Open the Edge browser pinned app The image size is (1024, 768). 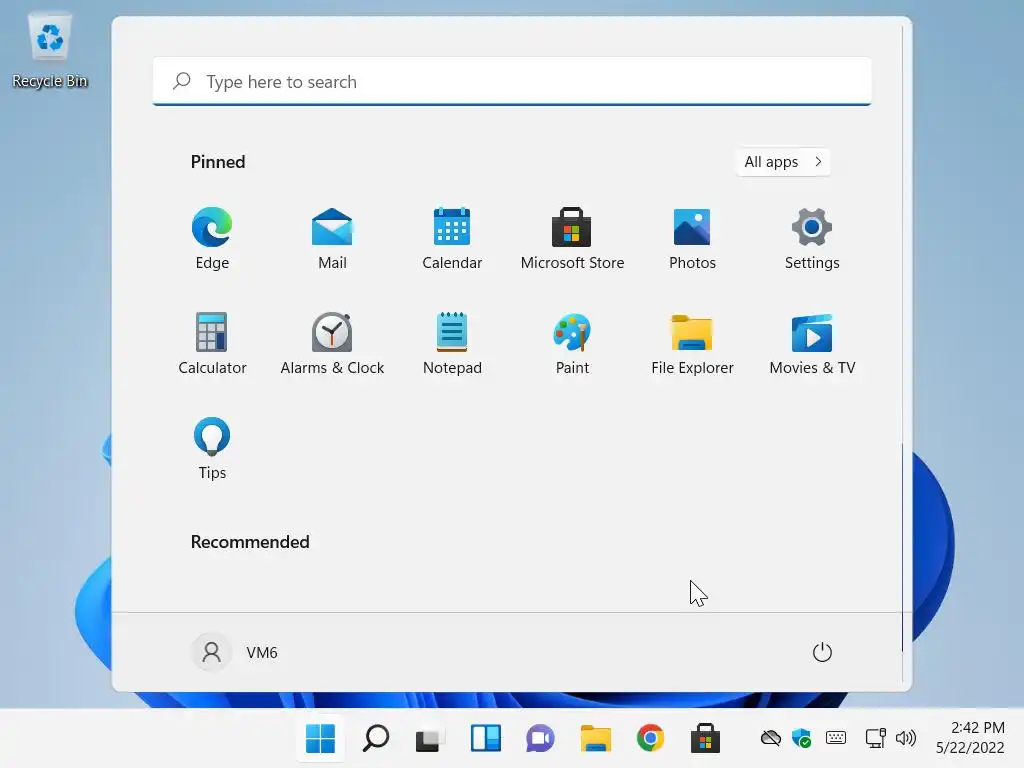click(x=212, y=238)
